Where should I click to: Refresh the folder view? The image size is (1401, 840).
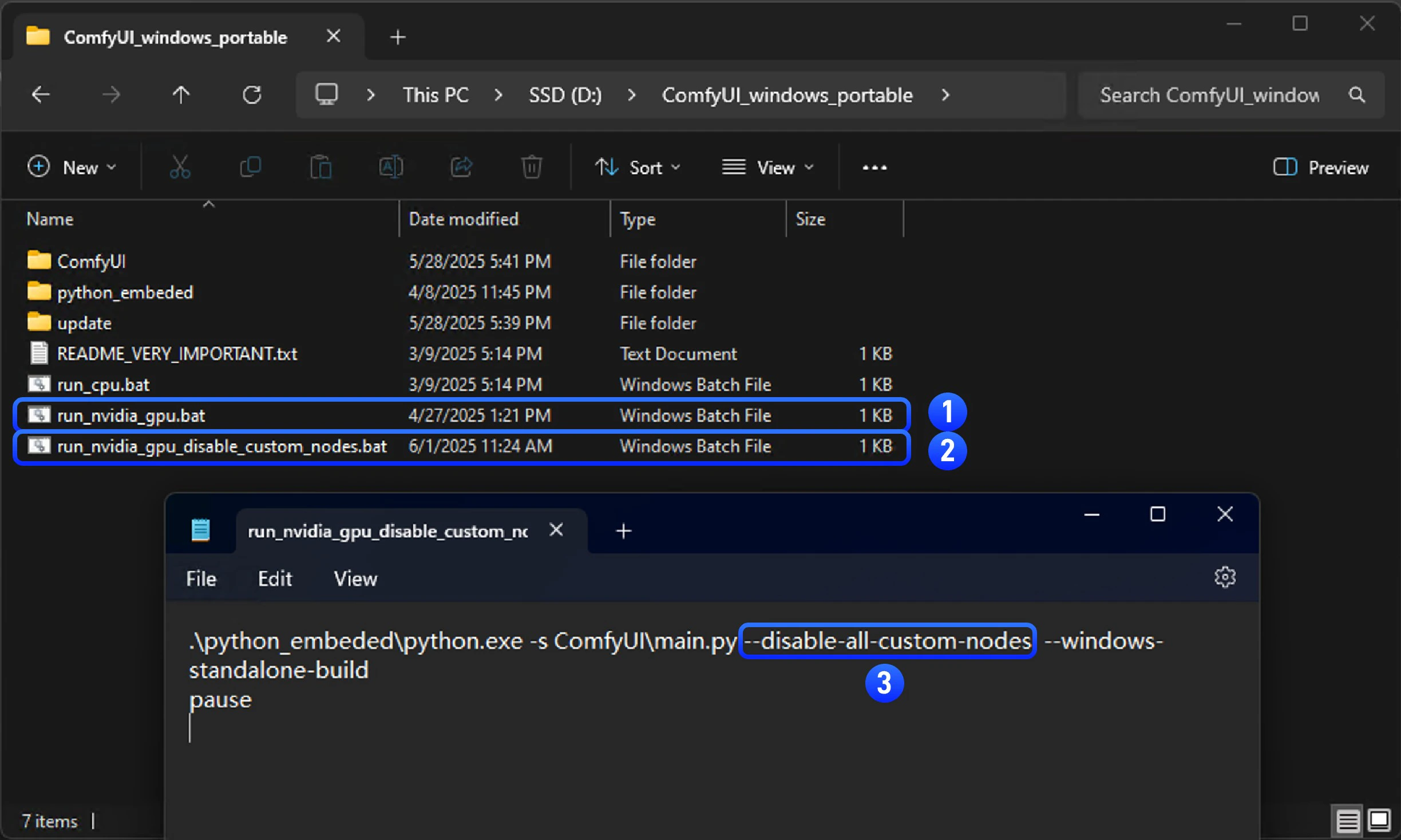[252, 94]
